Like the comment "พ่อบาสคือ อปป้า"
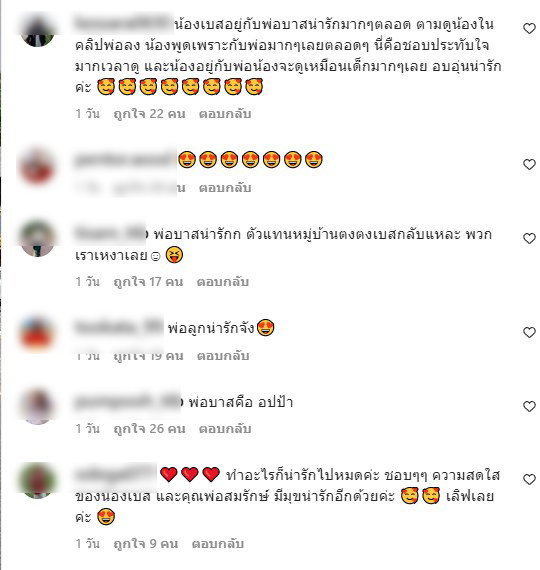The width and height of the screenshot is (540, 570). tap(529, 406)
